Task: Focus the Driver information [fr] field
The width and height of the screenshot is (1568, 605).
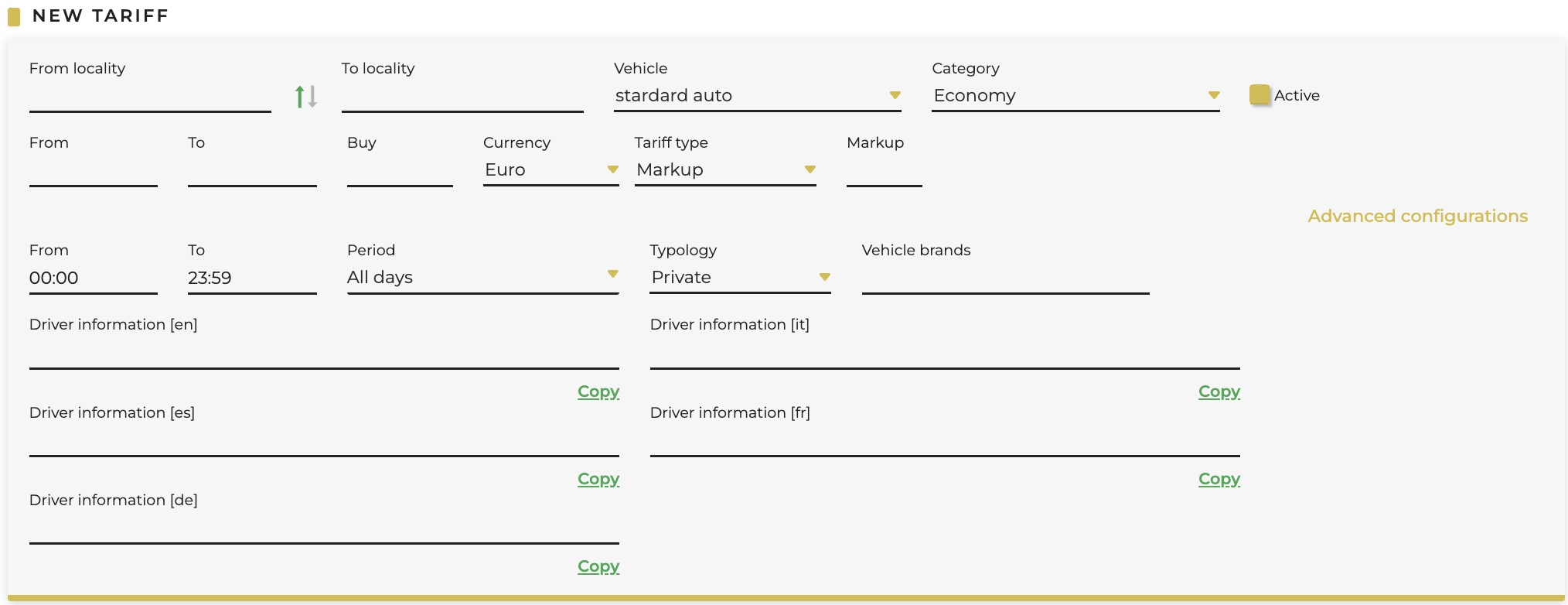Action: (945, 441)
